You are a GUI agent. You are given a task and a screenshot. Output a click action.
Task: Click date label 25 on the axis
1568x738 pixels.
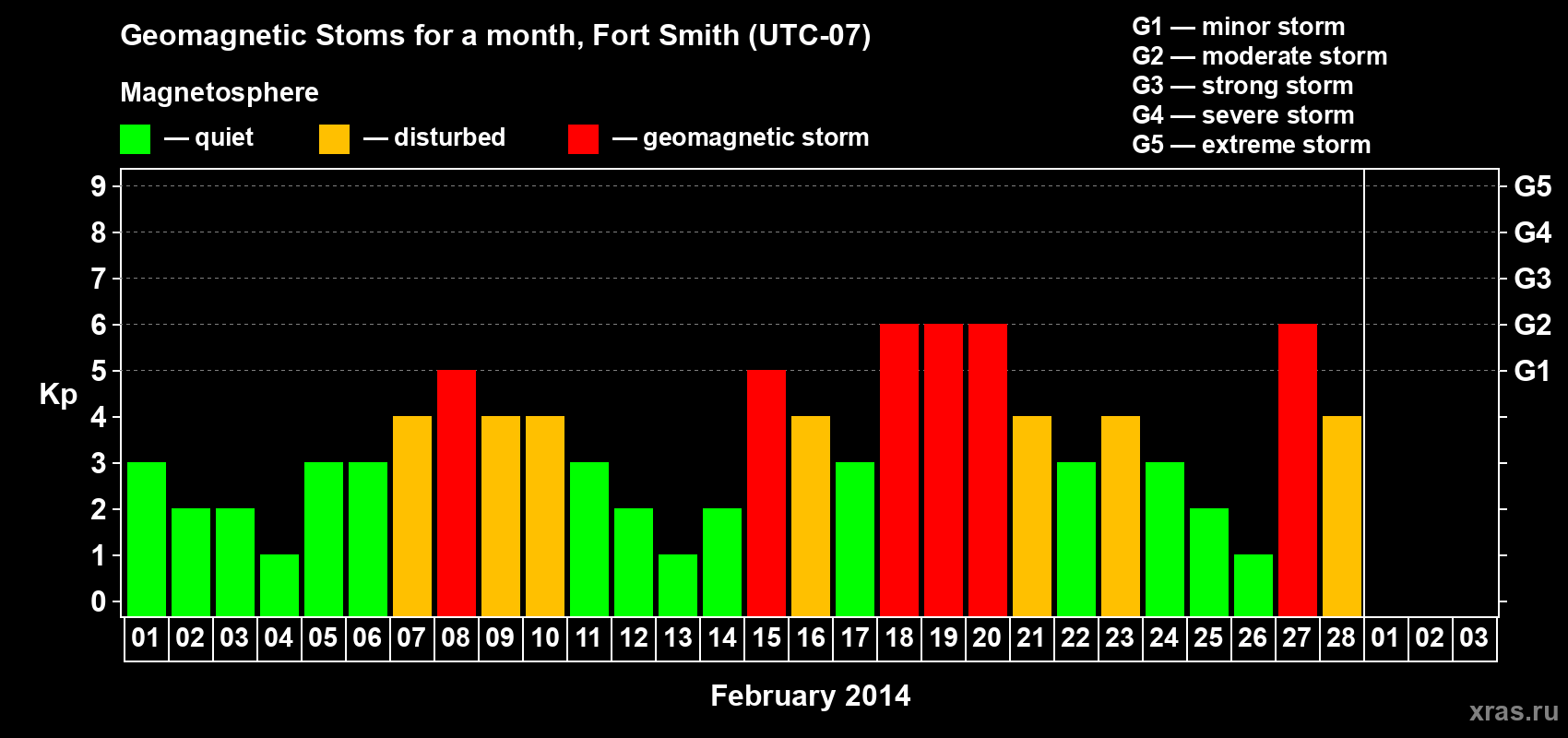(1208, 638)
